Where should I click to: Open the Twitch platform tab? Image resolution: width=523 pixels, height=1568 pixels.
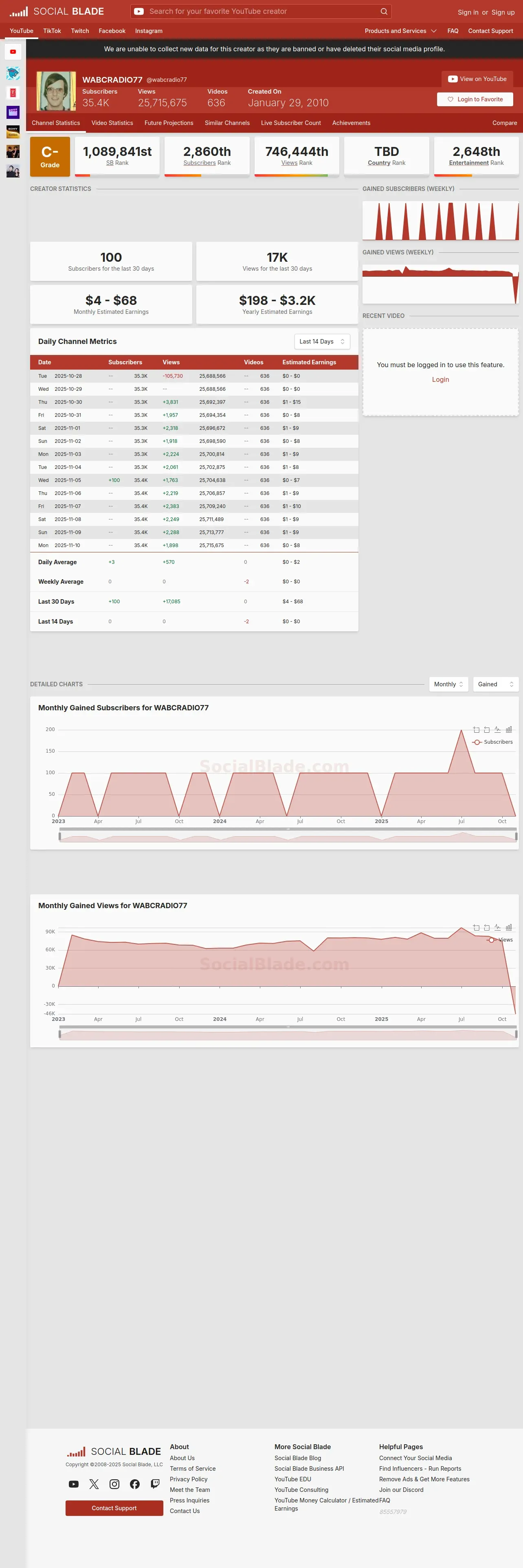tap(80, 31)
